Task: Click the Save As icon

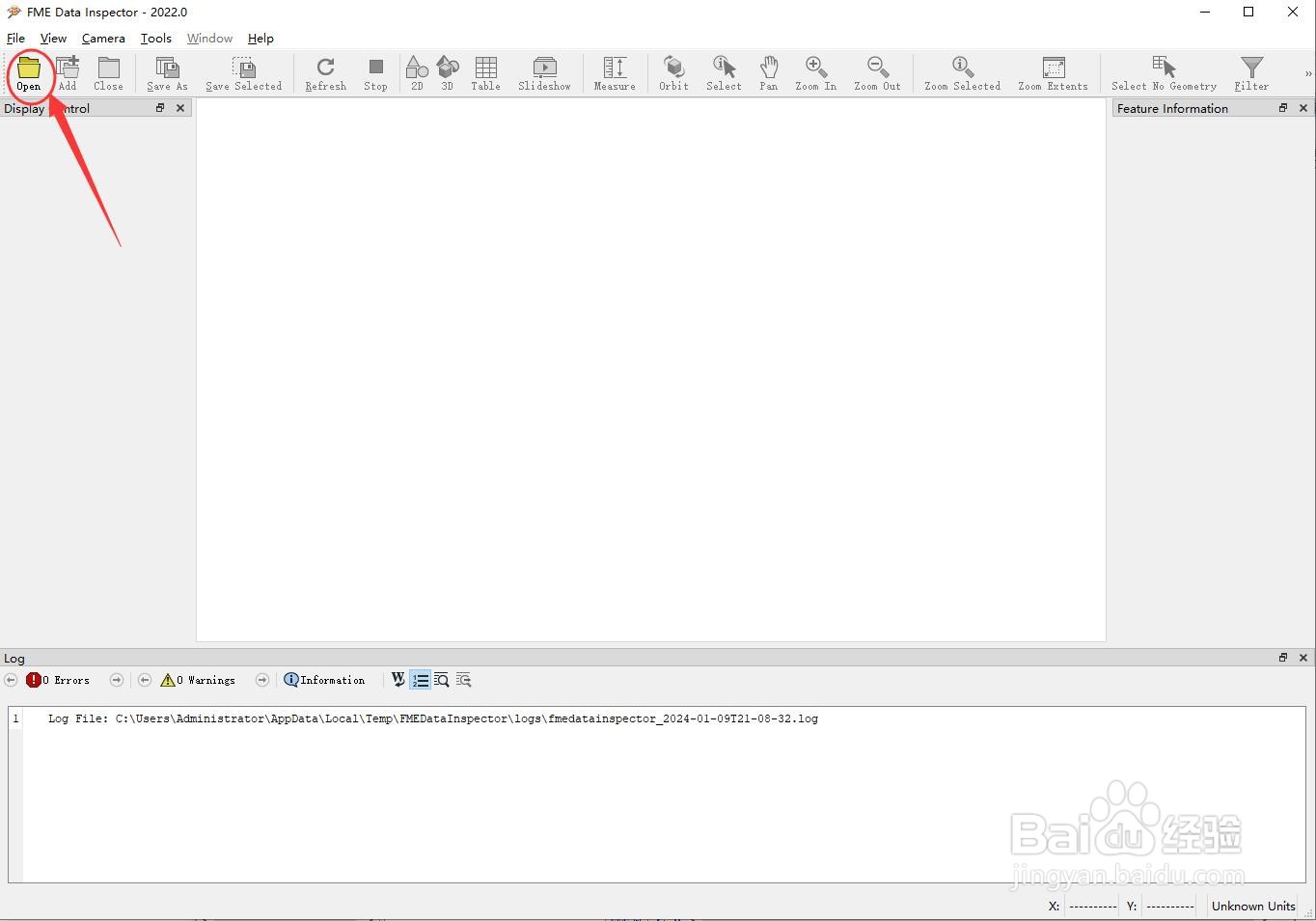Action: pos(167,73)
